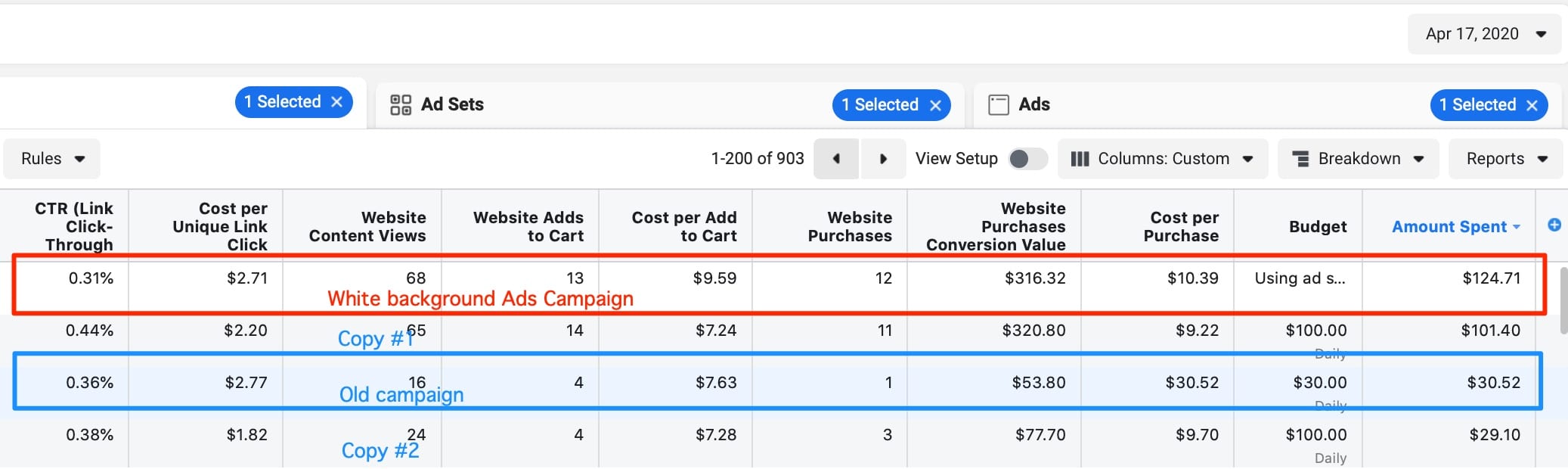Switch to the Ad Sets tab

[452, 104]
